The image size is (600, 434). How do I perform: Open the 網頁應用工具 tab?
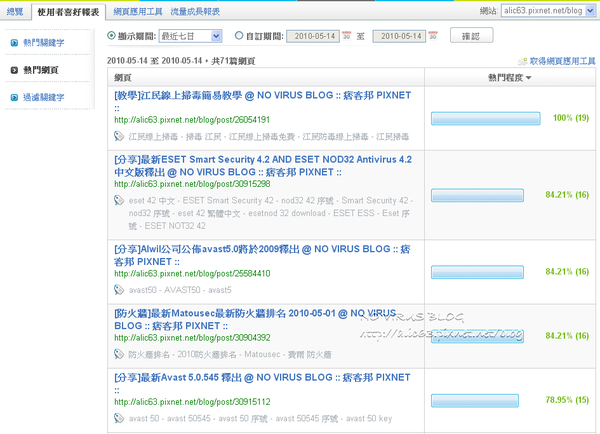[138, 11]
